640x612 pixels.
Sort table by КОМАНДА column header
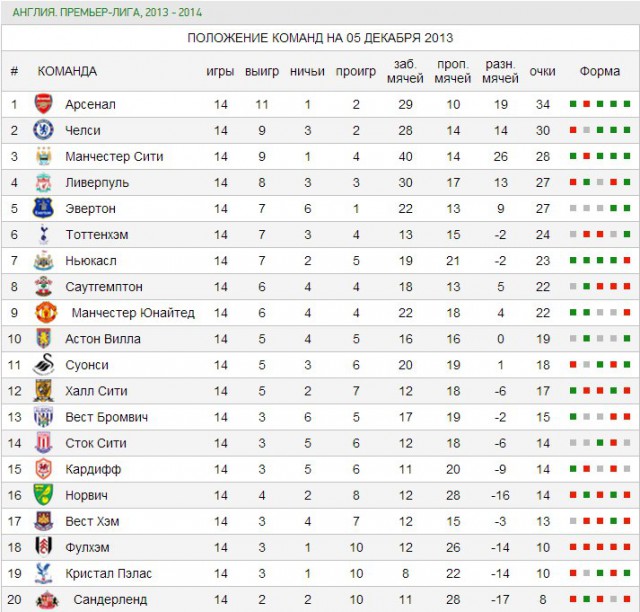(x=67, y=71)
